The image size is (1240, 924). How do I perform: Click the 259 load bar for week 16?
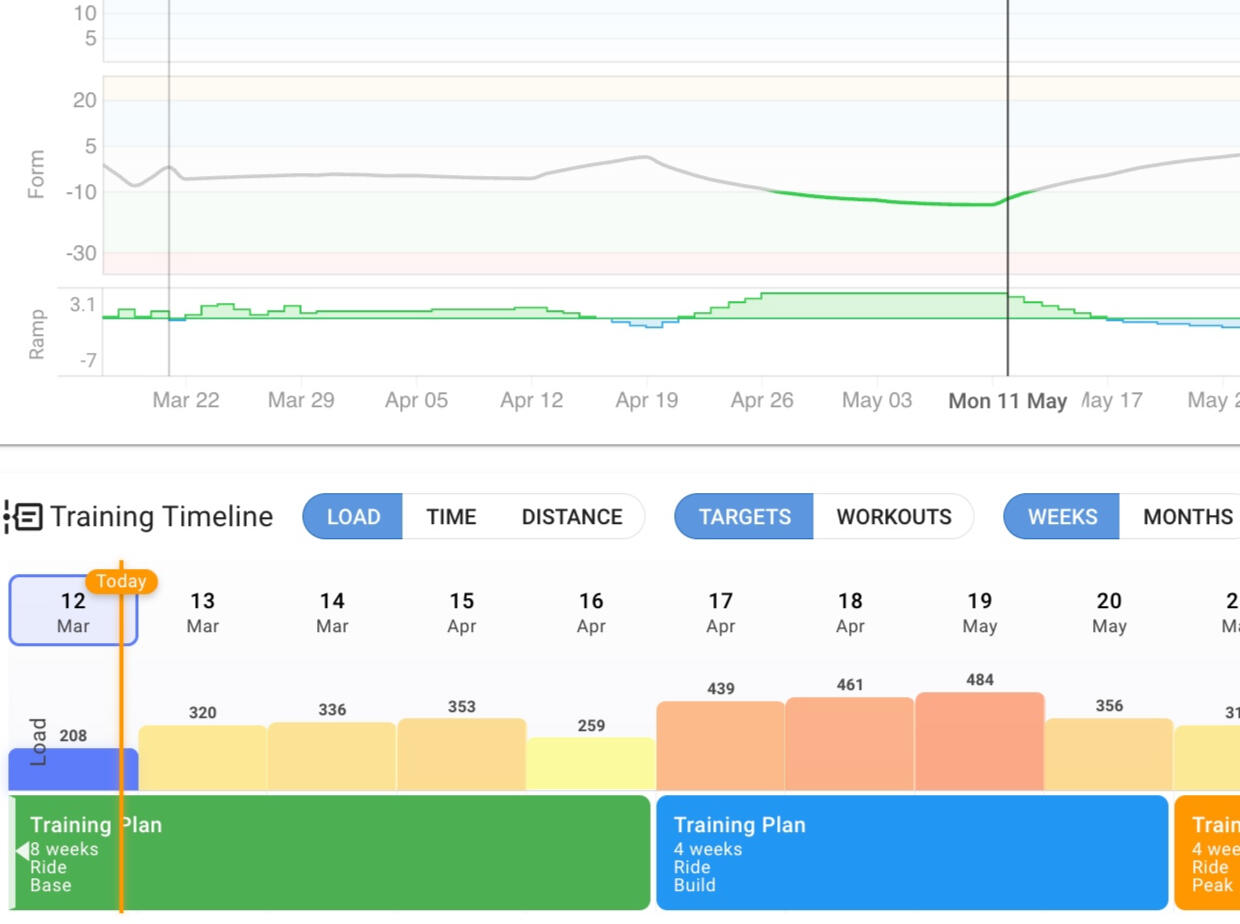tap(591, 764)
